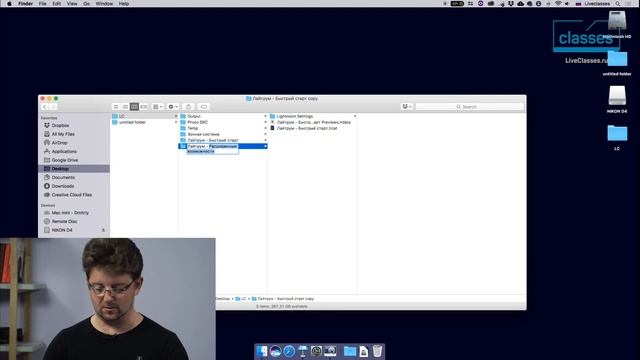Click Desktop in the path bar
640x360 pixels.
(223, 299)
